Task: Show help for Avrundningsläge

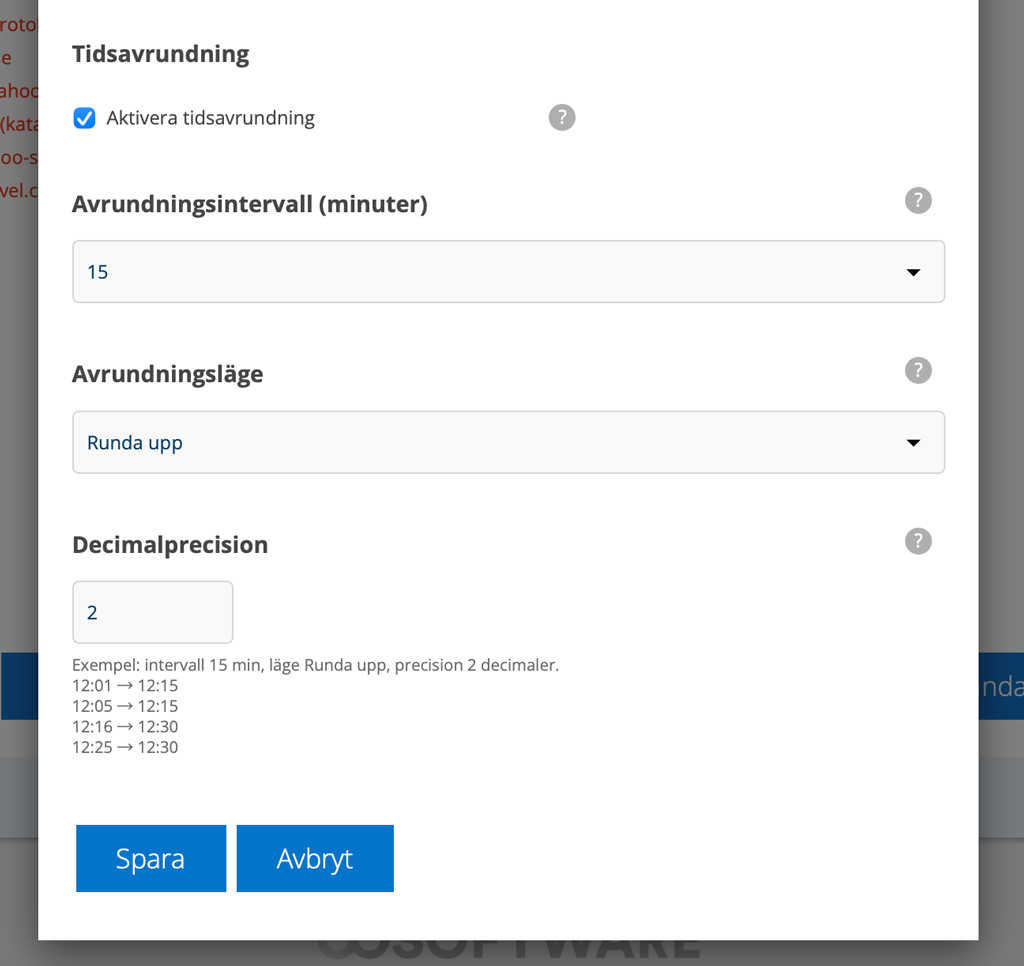Action: [918, 371]
